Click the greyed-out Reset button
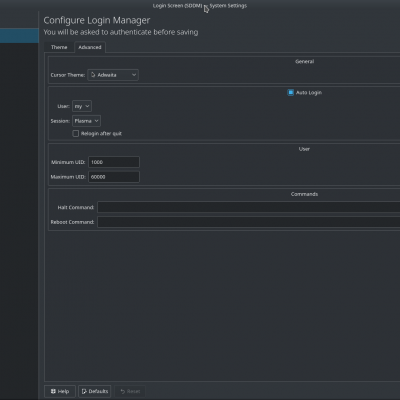 coord(130,391)
